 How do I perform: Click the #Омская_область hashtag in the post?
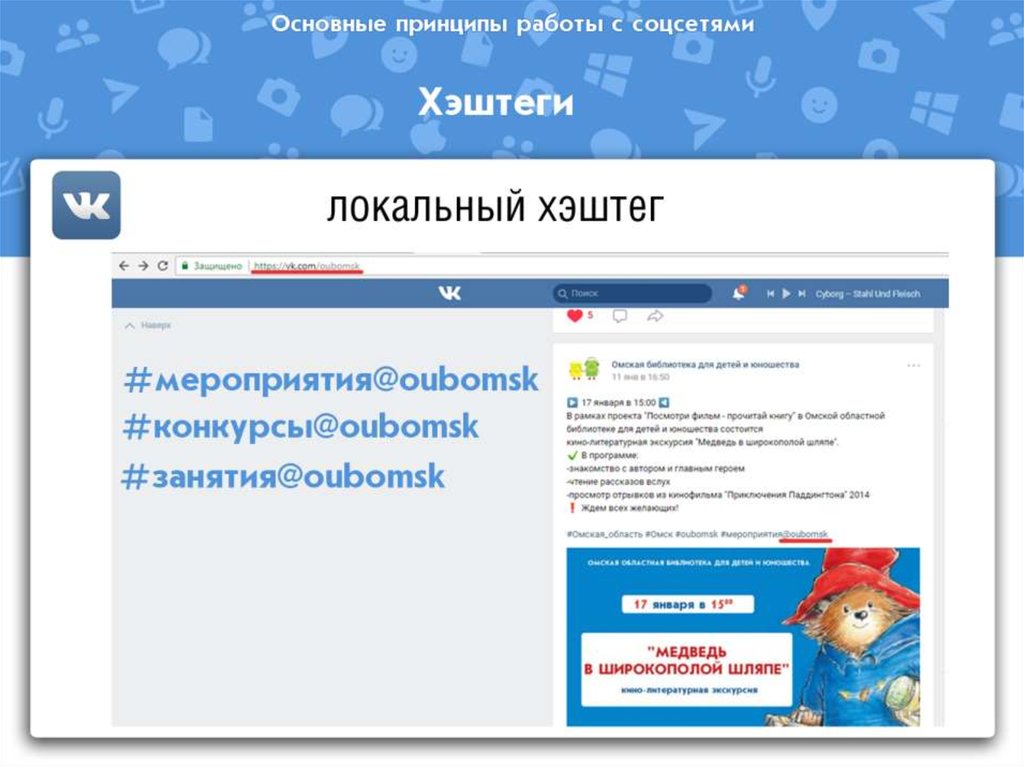pyautogui.click(x=603, y=535)
